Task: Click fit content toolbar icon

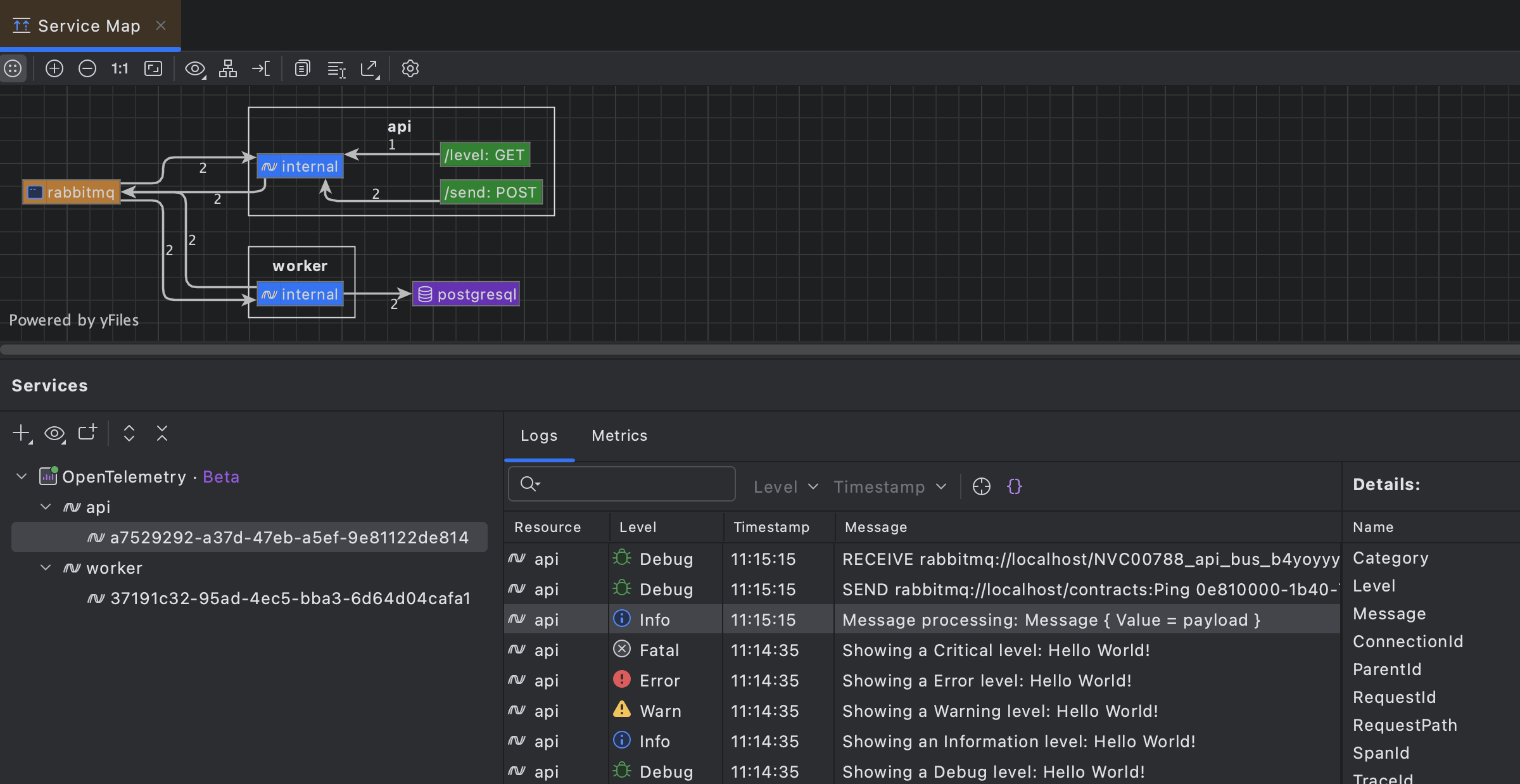Action: (153, 68)
